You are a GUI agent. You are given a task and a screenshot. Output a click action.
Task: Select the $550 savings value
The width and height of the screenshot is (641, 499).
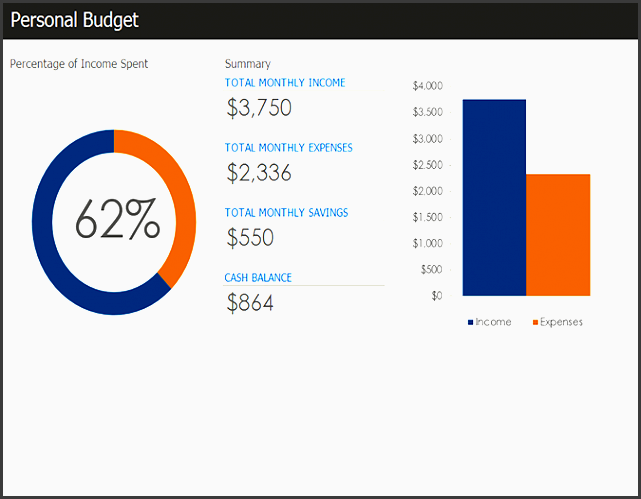coord(250,238)
